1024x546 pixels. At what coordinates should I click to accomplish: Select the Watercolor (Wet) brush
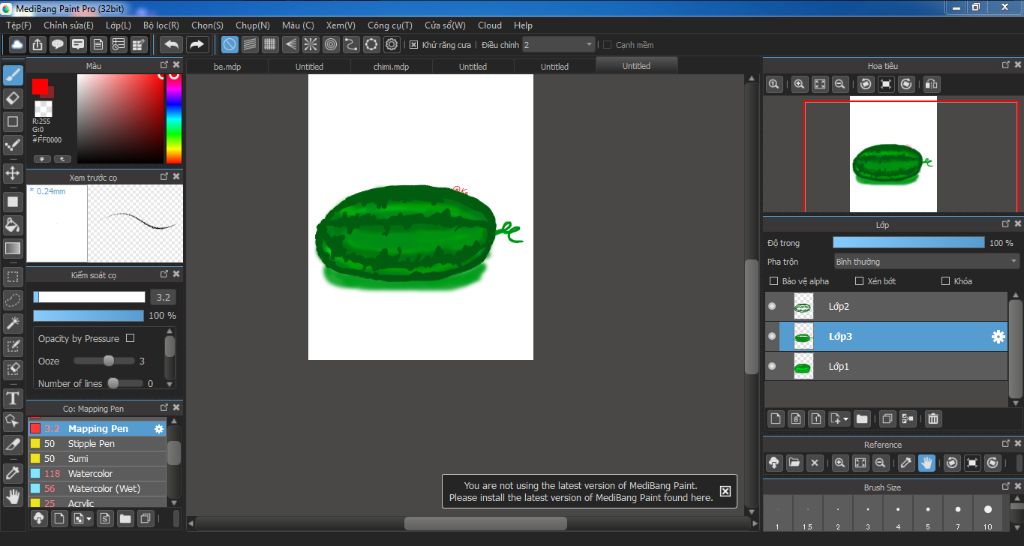coord(97,489)
